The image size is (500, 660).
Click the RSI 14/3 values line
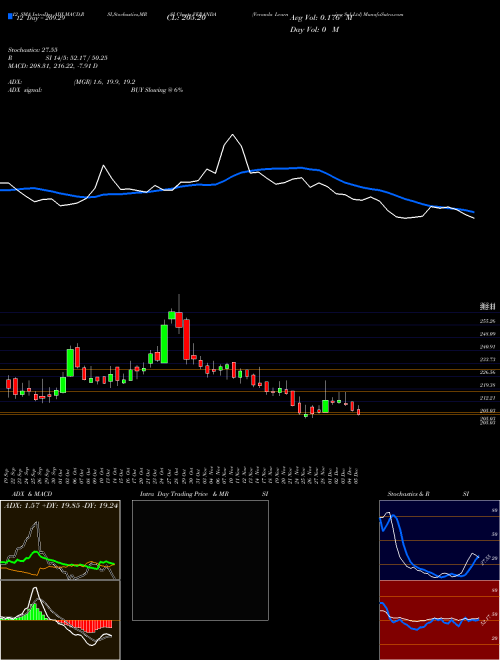click(x=58, y=60)
